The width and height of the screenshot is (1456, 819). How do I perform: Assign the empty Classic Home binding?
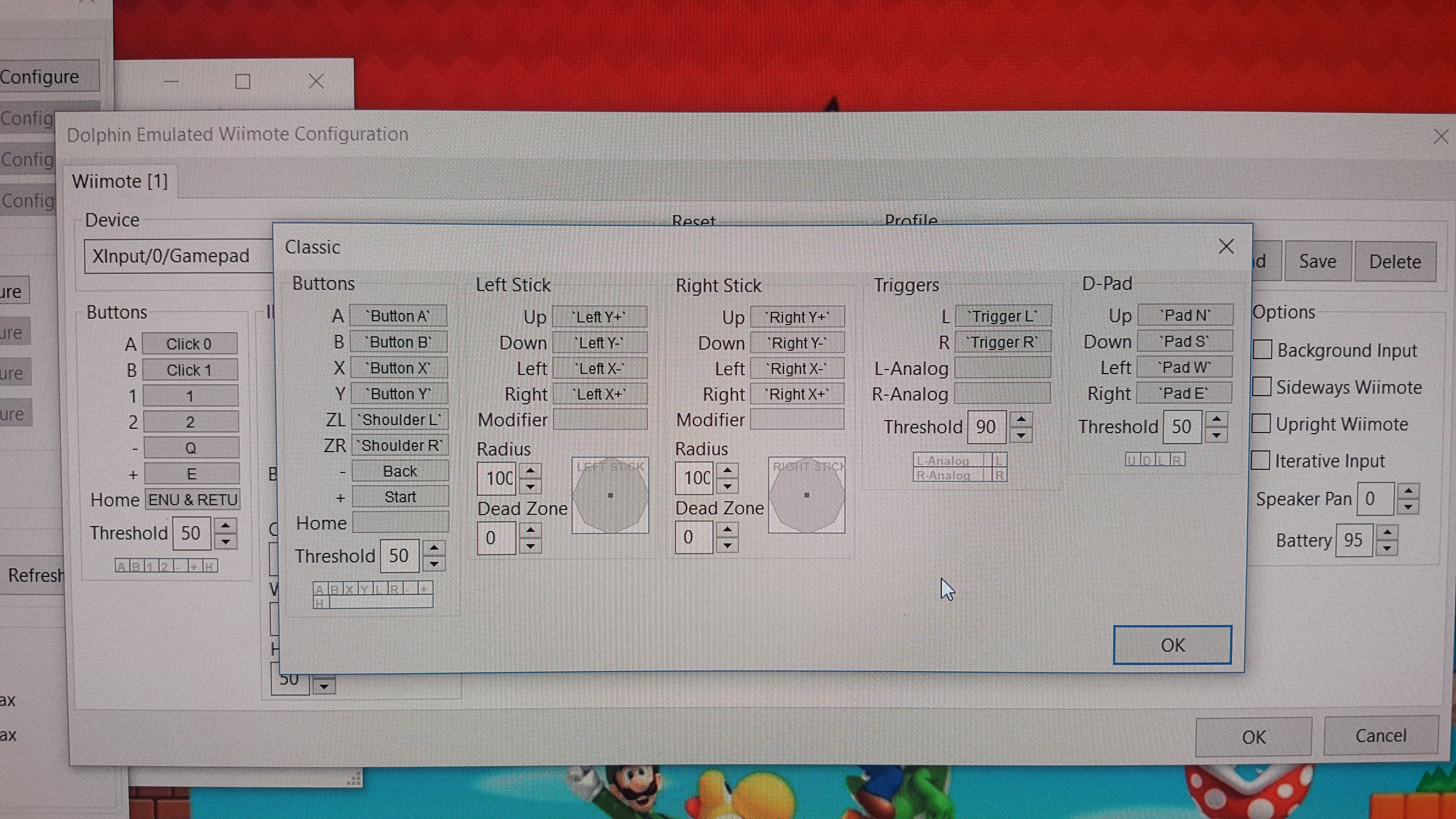401,523
